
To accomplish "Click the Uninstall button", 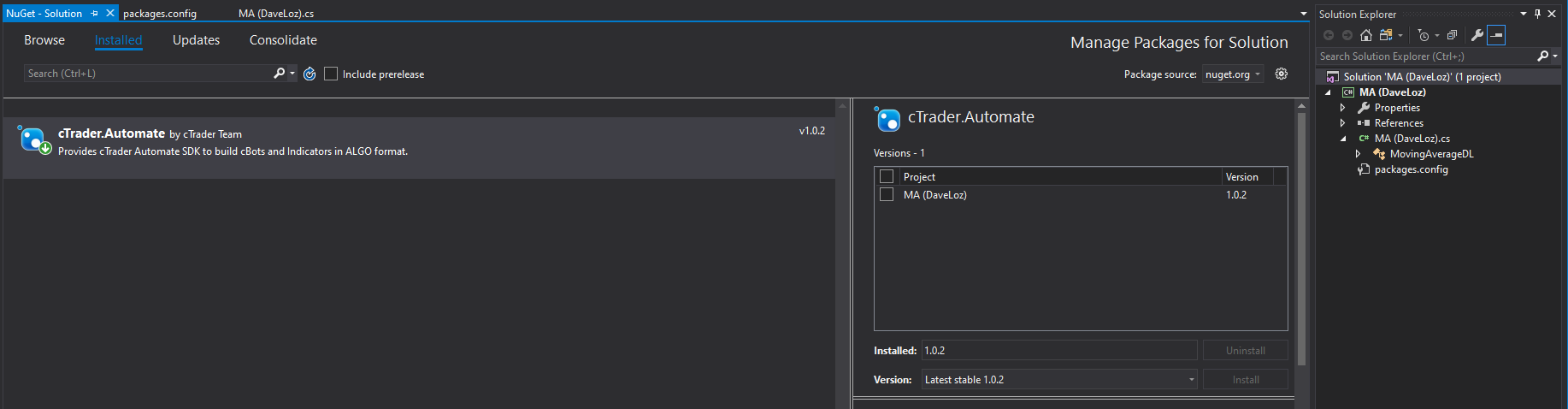I will click(1245, 351).
